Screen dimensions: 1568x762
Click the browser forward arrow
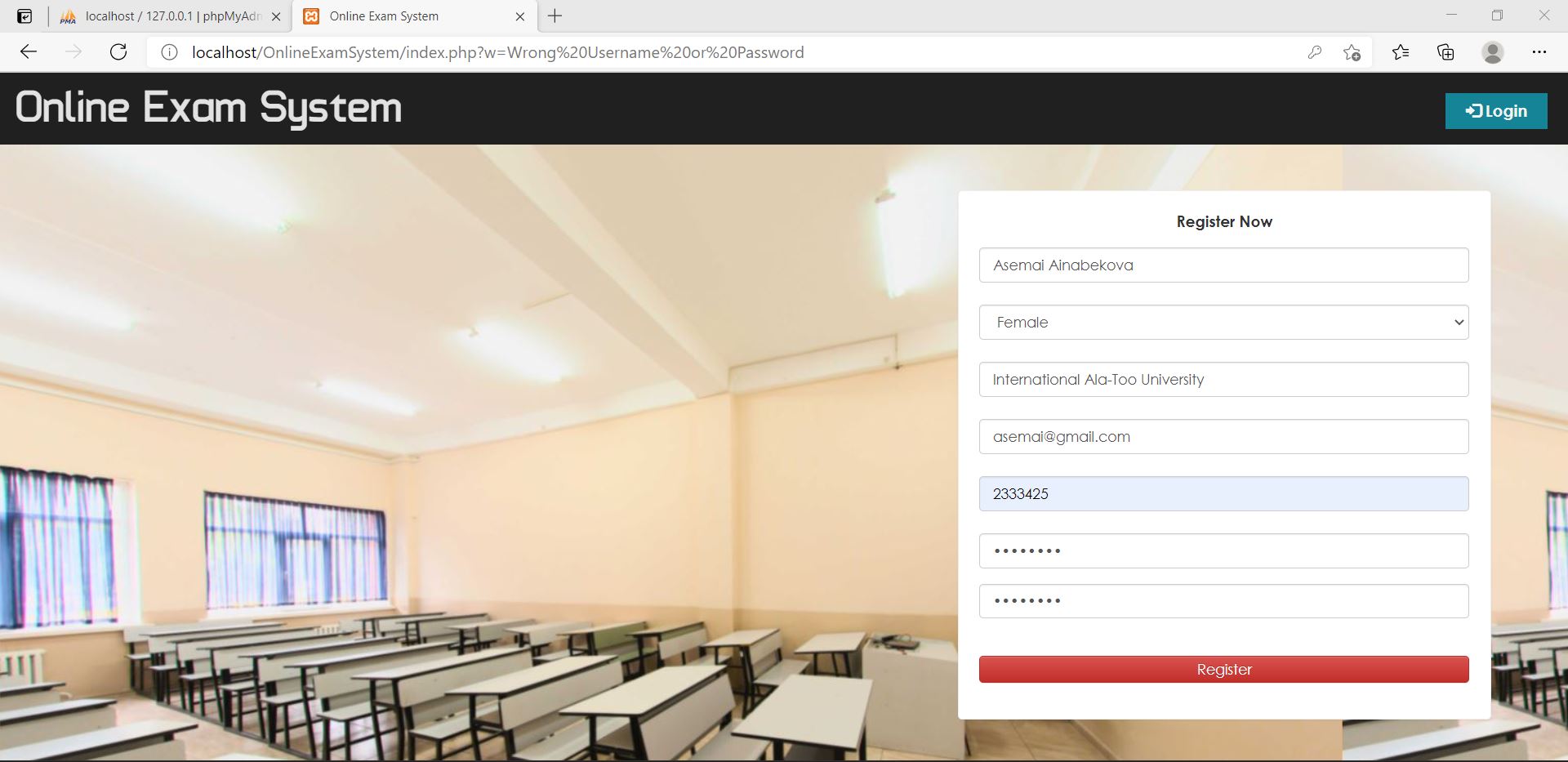[73, 52]
